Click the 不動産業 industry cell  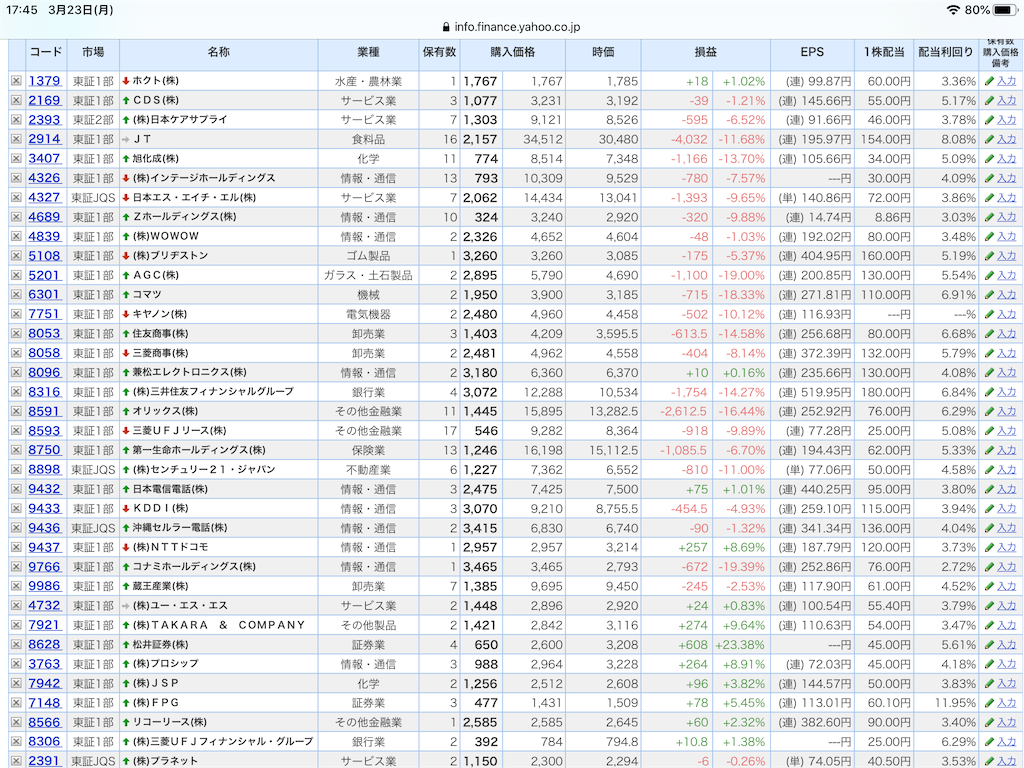point(368,470)
